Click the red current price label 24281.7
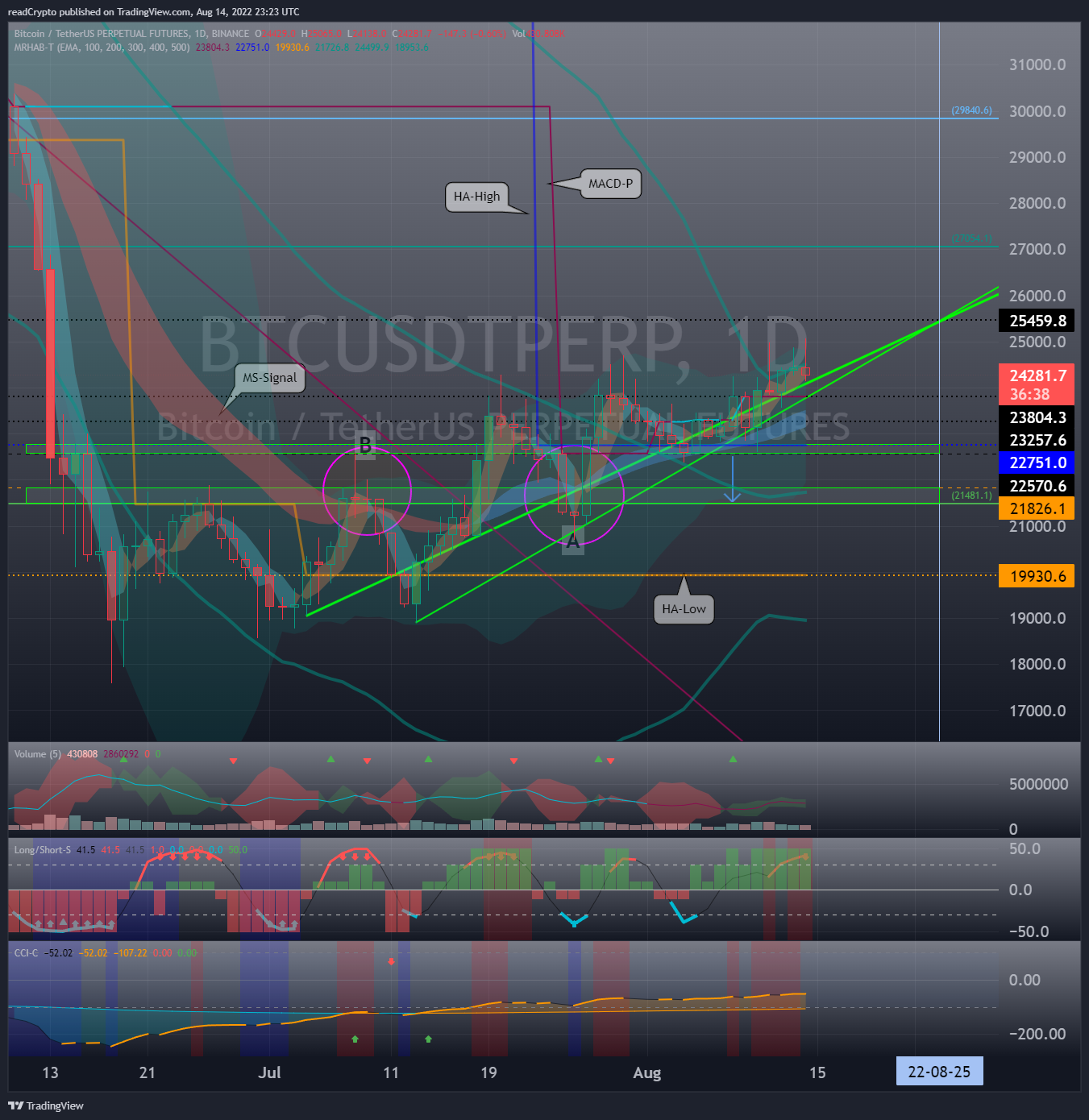The width and height of the screenshot is (1089, 1120). point(1037,384)
